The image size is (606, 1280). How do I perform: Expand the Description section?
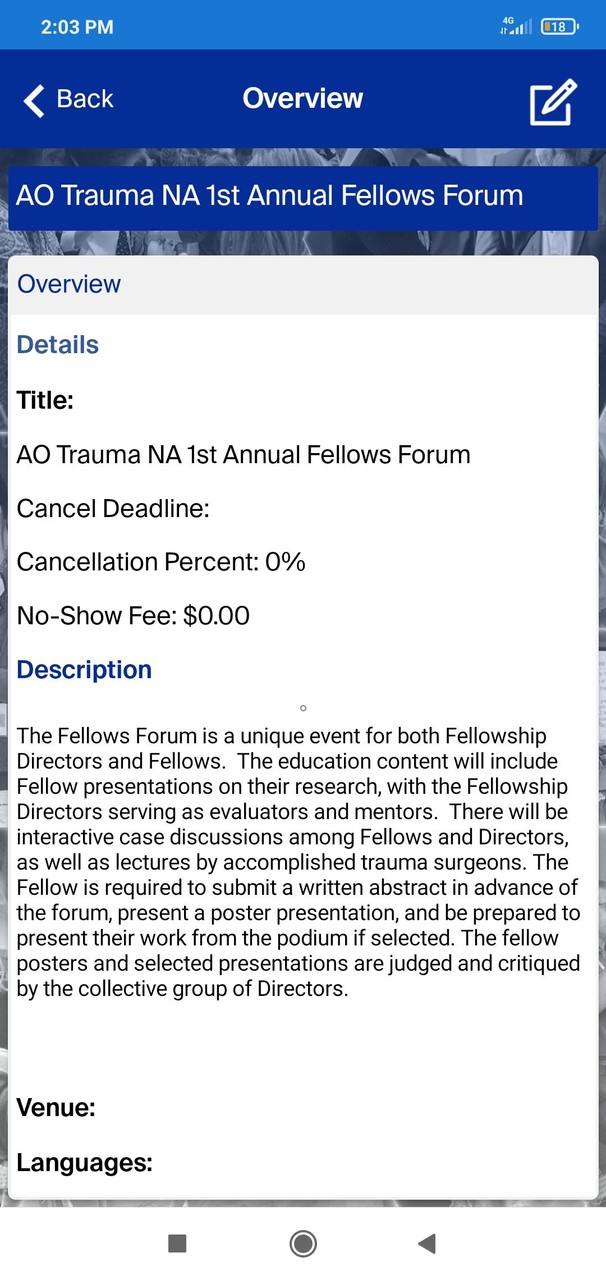coord(84,669)
